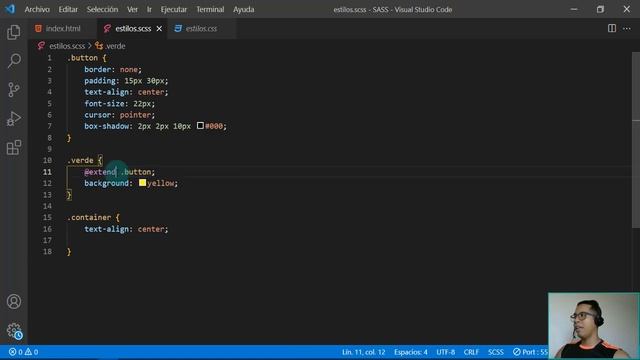Click the Espacios: 4 indentation setting

click(411, 352)
